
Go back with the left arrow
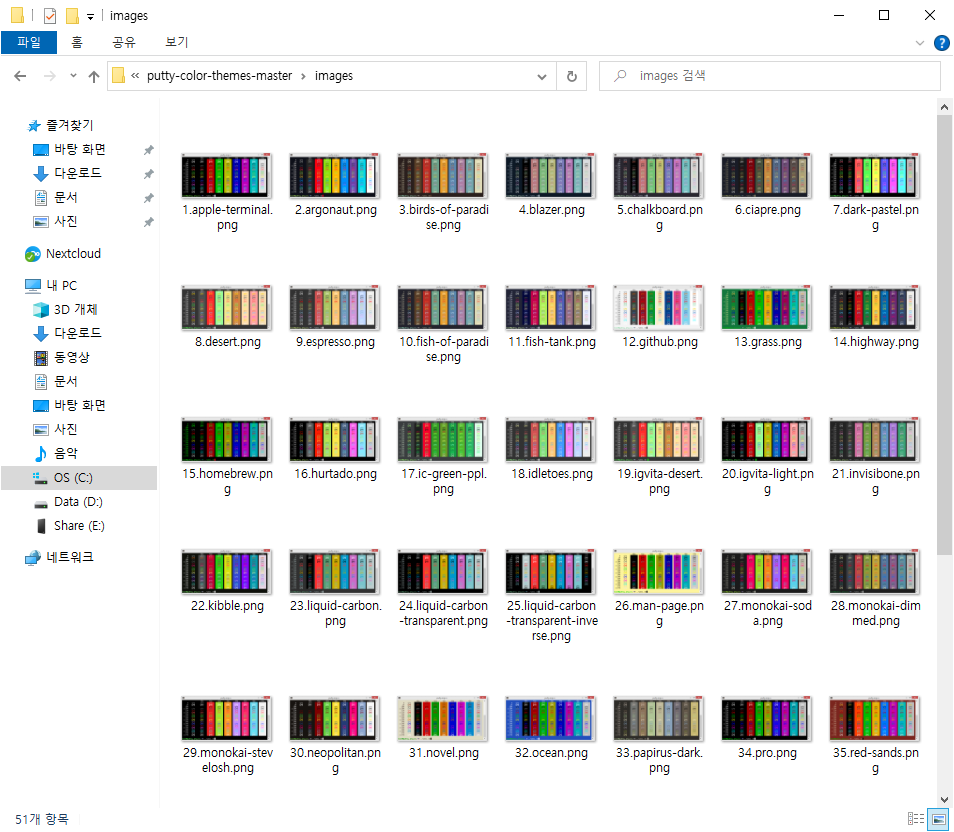[x=20, y=76]
